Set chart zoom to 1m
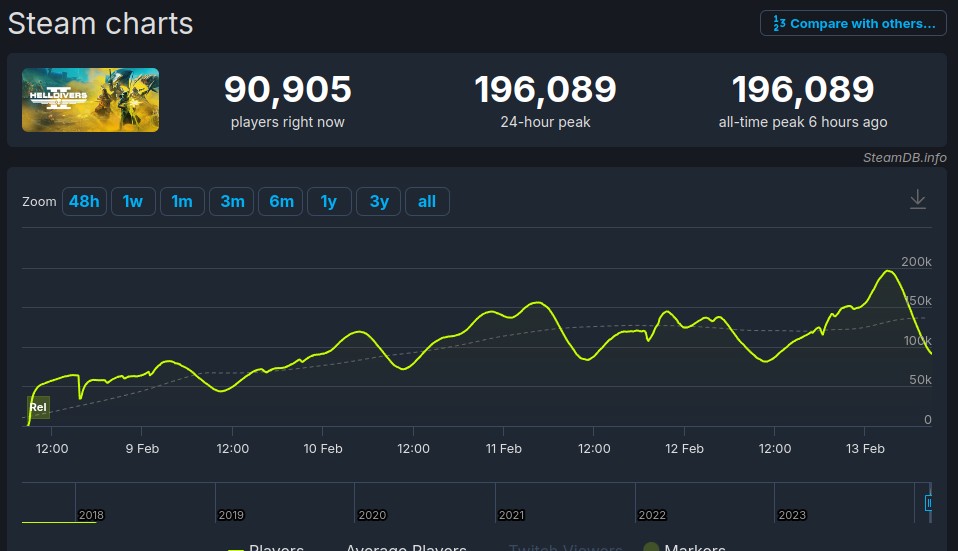Viewport: 958px width, 551px height. 182,202
